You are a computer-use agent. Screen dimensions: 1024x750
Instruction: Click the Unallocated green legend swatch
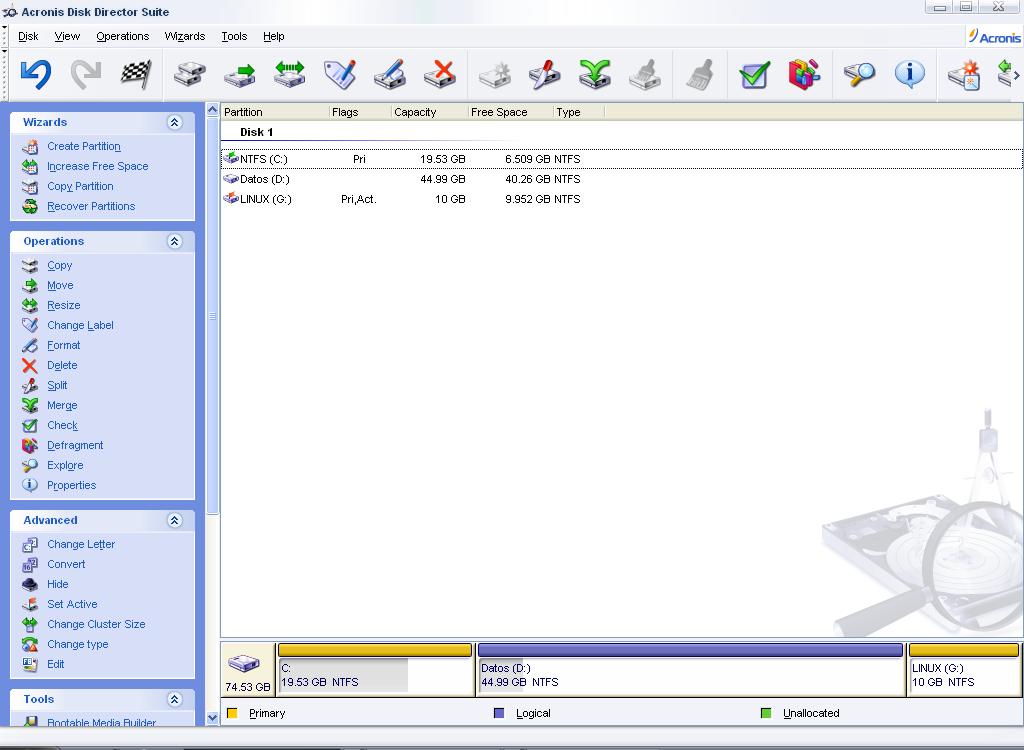tap(766, 713)
